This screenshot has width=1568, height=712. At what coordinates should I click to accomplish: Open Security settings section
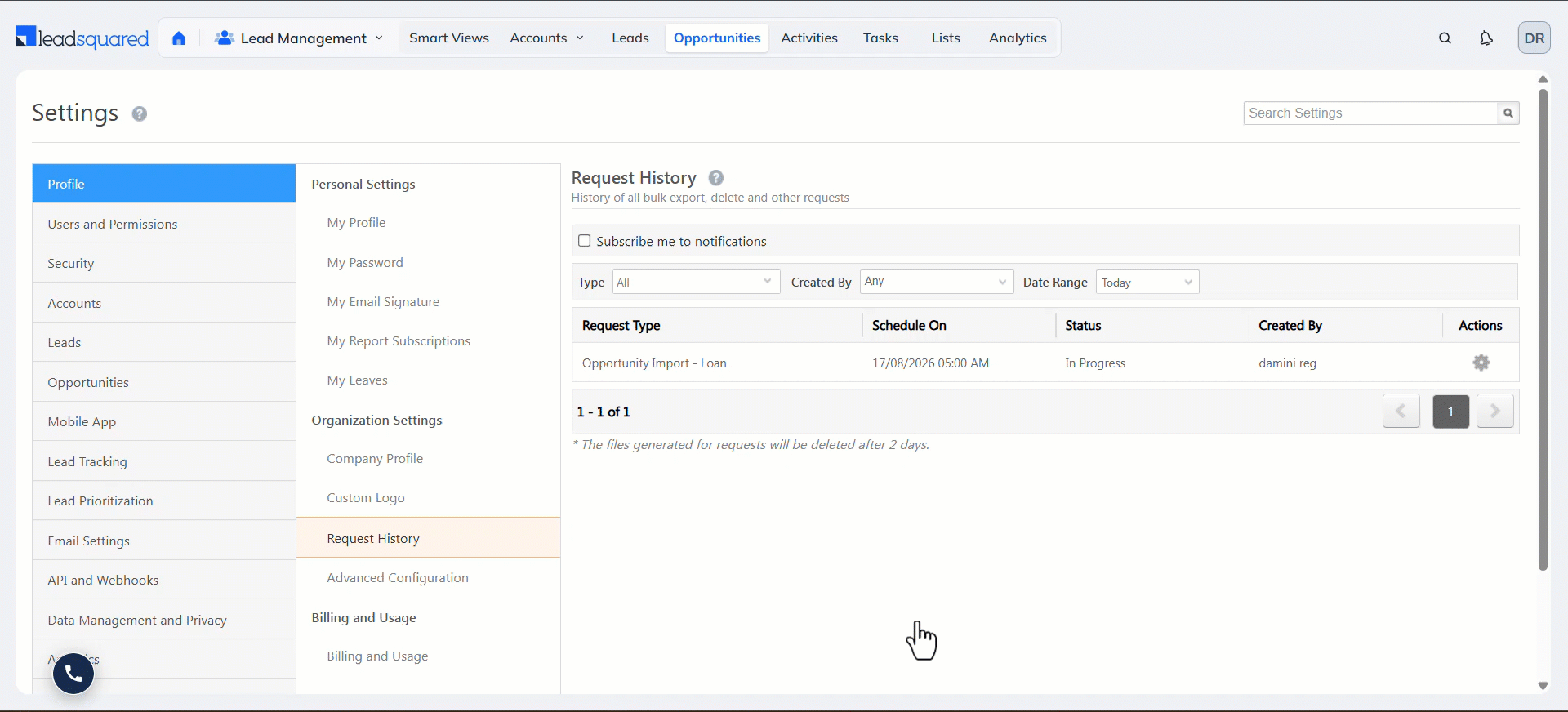tap(164, 263)
